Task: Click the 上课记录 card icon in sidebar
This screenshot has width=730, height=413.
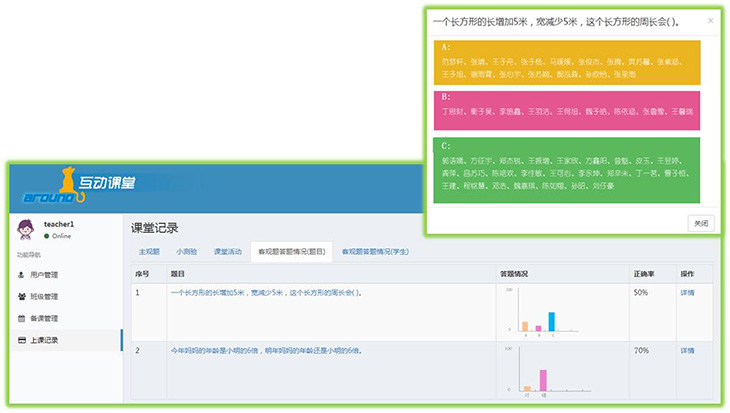Action: [22, 341]
